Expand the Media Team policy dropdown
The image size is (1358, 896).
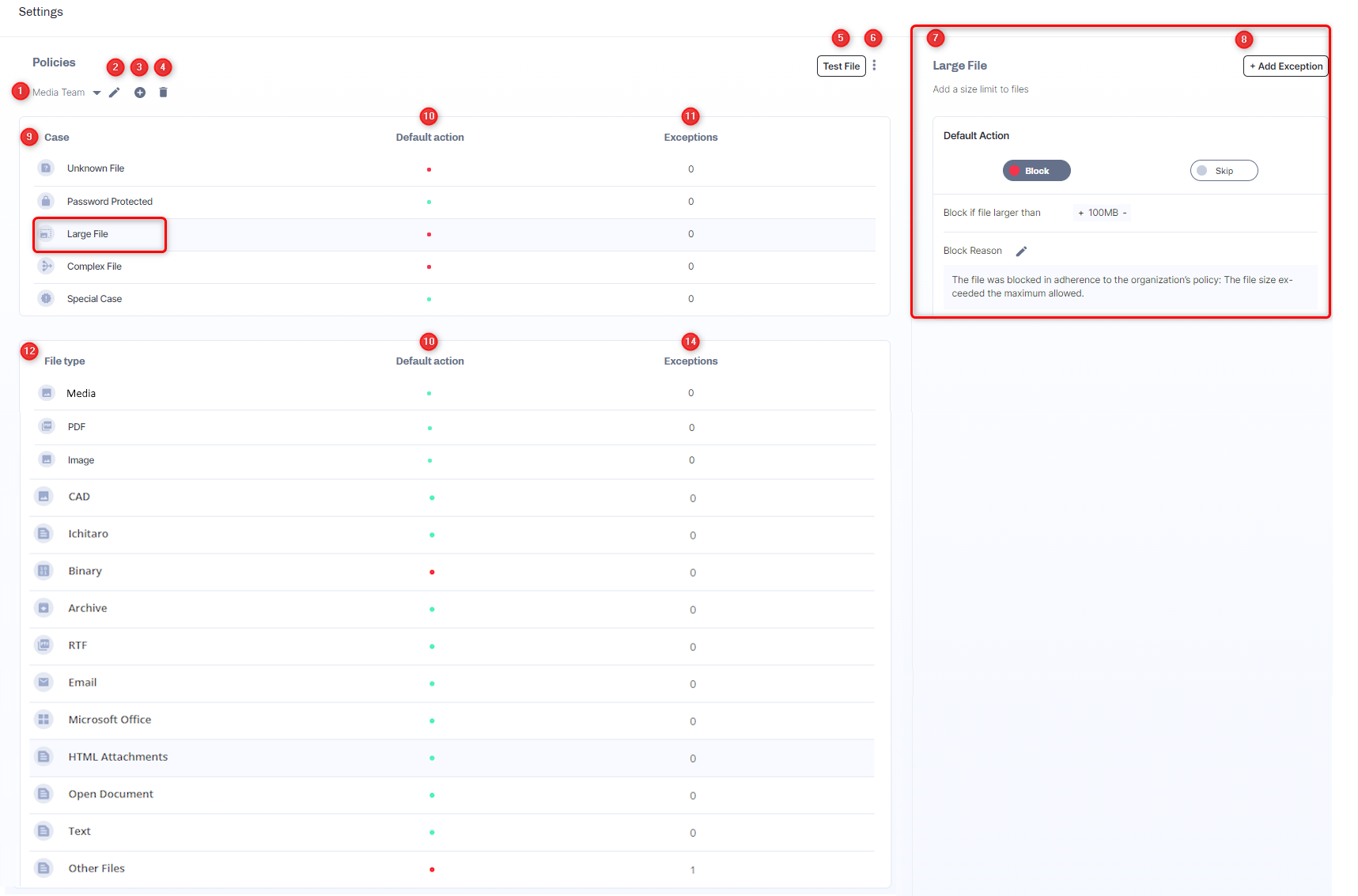click(96, 93)
